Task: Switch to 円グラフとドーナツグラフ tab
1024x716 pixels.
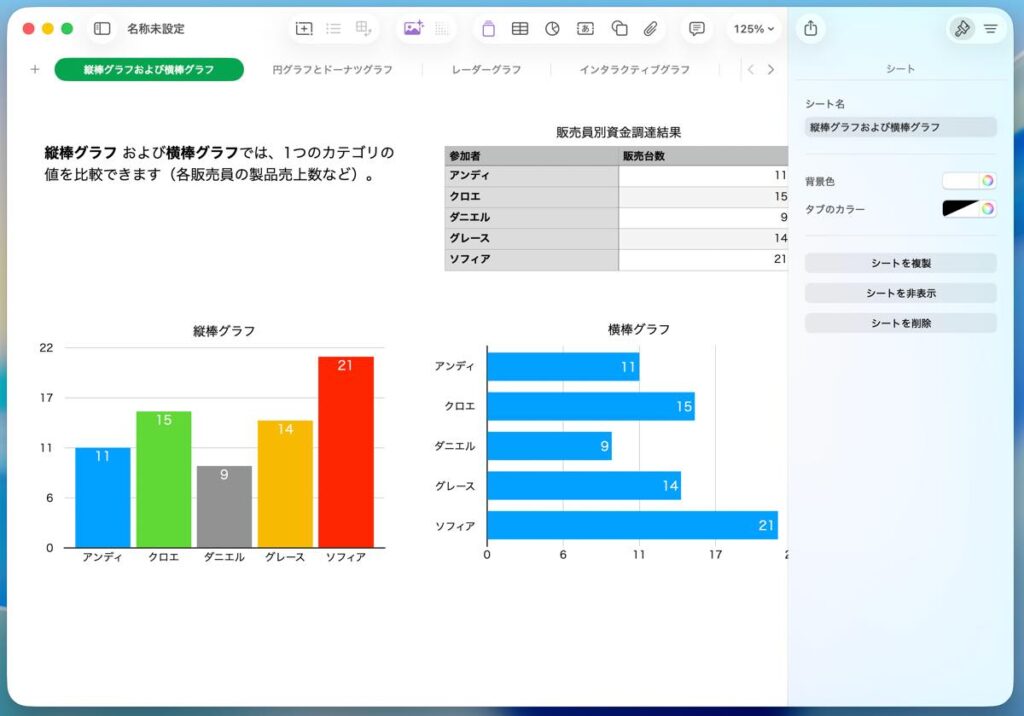Action: [332, 69]
